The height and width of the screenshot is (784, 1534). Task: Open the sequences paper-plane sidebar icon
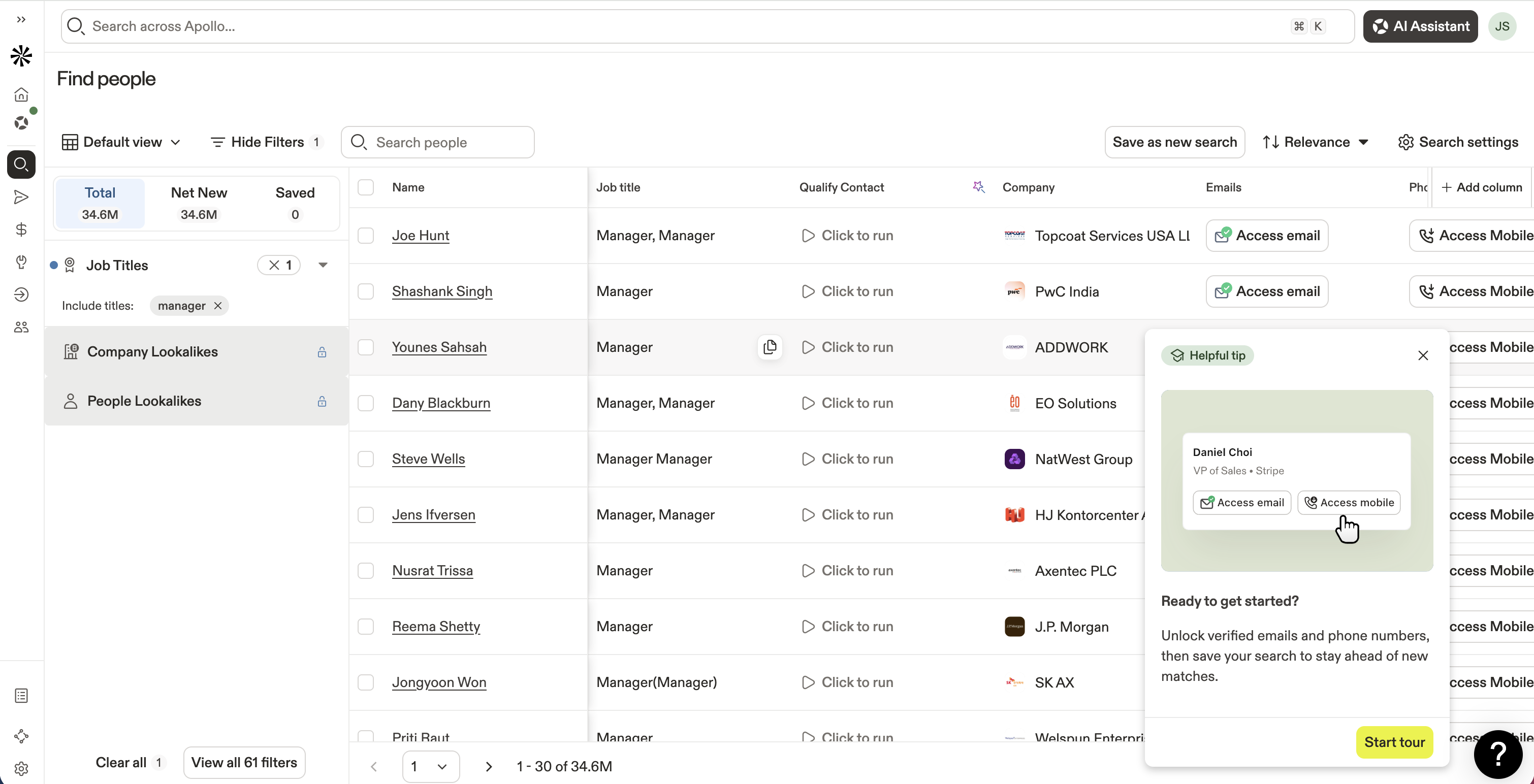click(21, 197)
